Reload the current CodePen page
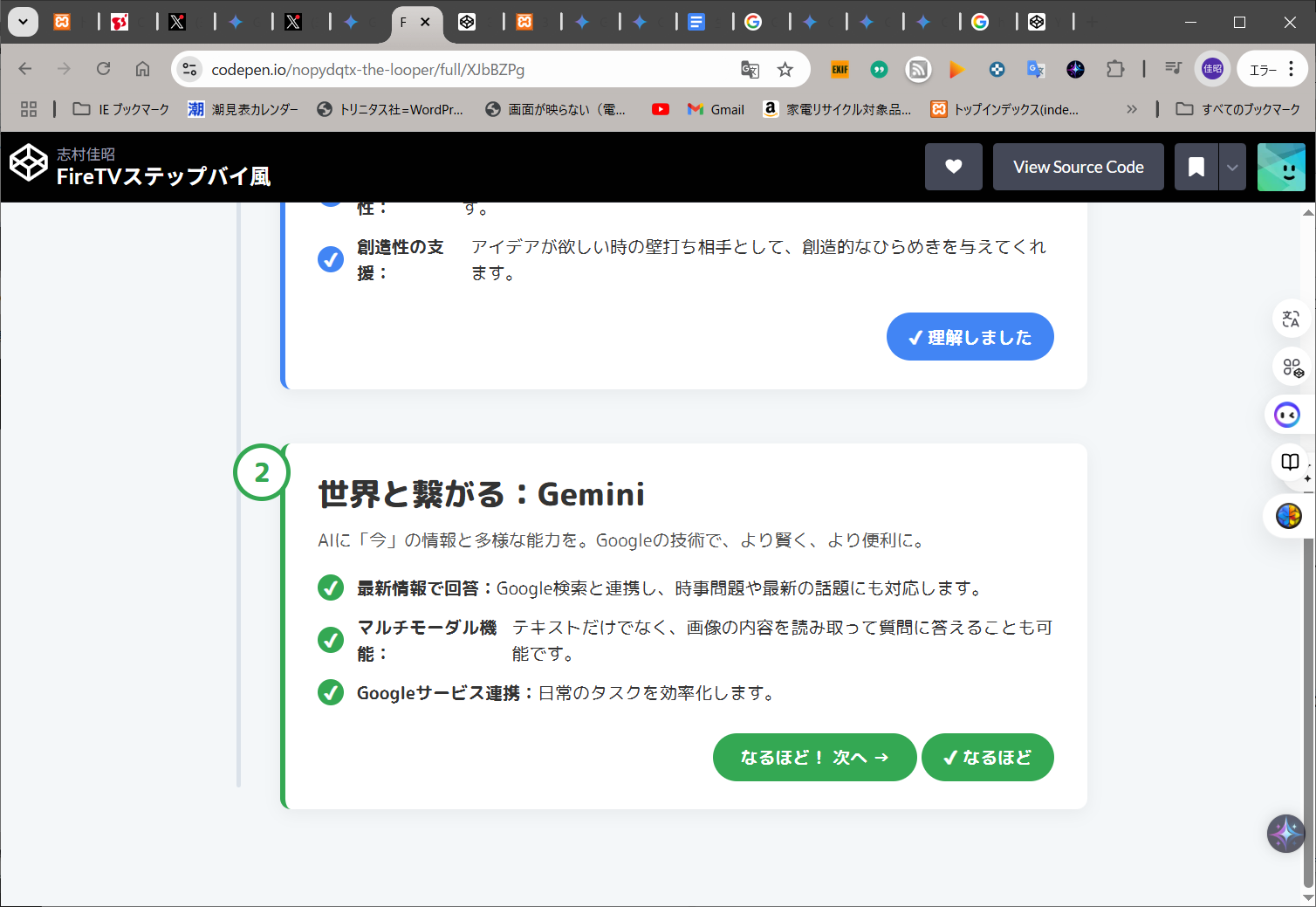 103,69
